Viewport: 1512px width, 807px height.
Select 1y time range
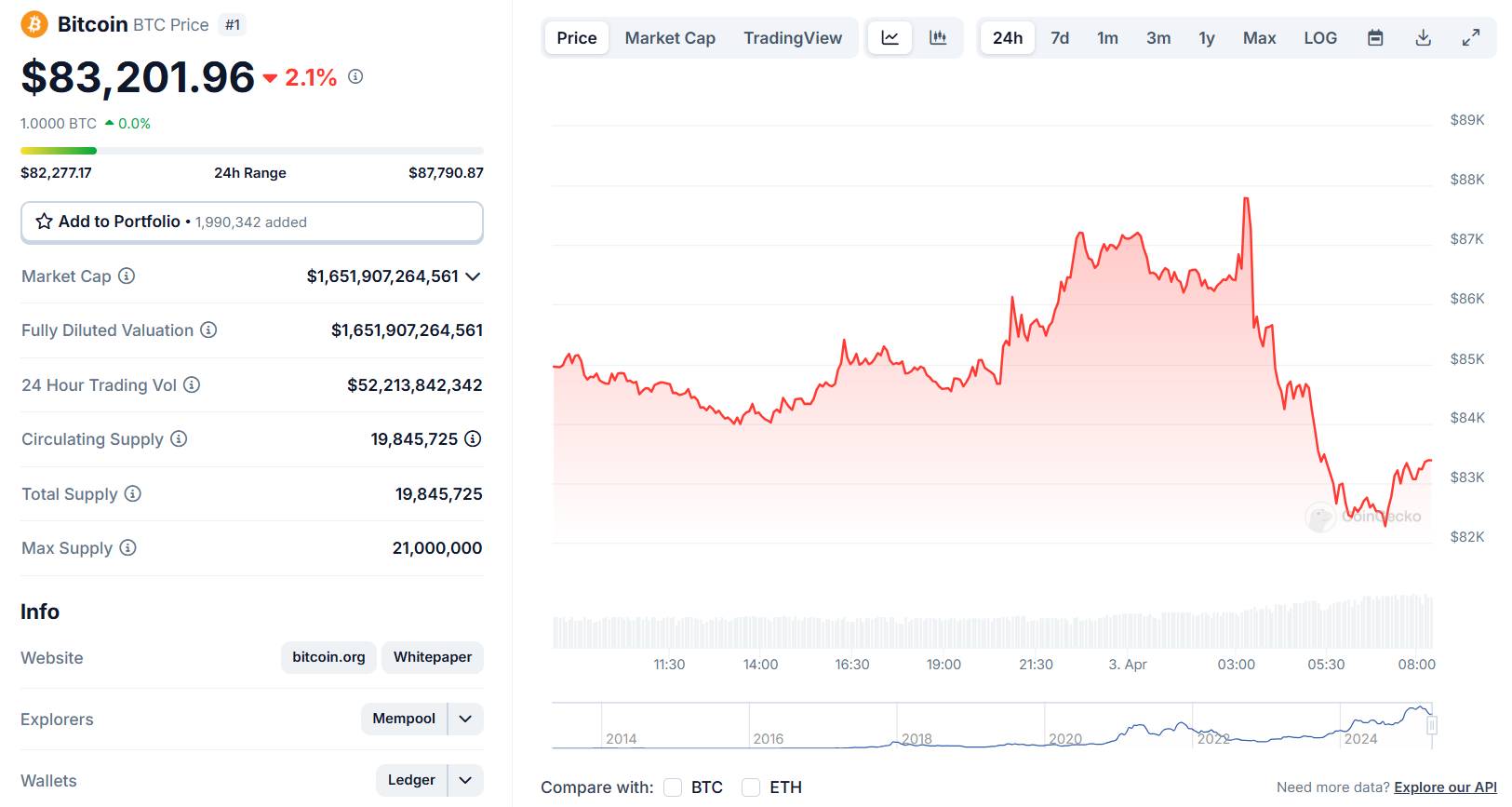[1207, 38]
